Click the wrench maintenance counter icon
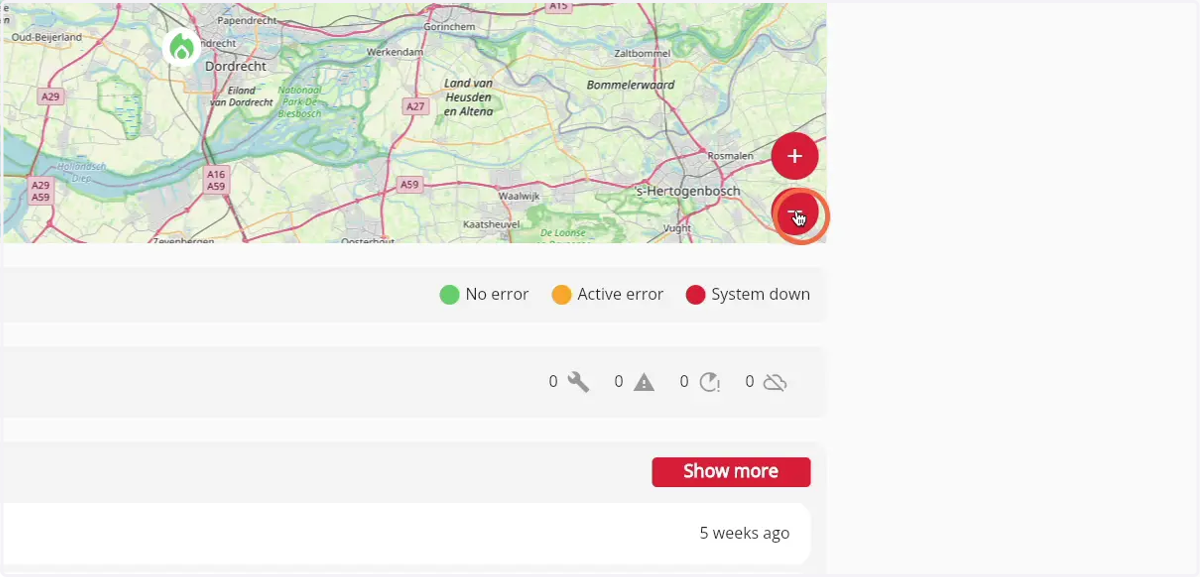1200x577 pixels. [578, 382]
